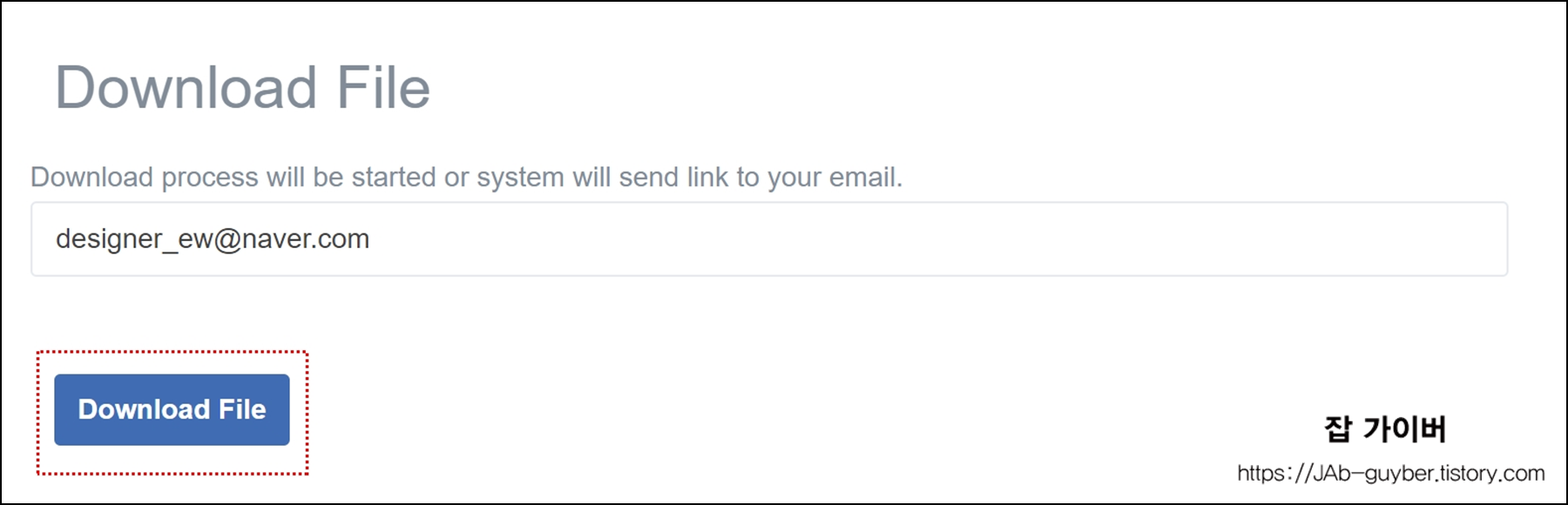The height and width of the screenshot is (505, 1568).
Task: Click the designer_ew@naver.com text in field
Action: pos(213,239)
